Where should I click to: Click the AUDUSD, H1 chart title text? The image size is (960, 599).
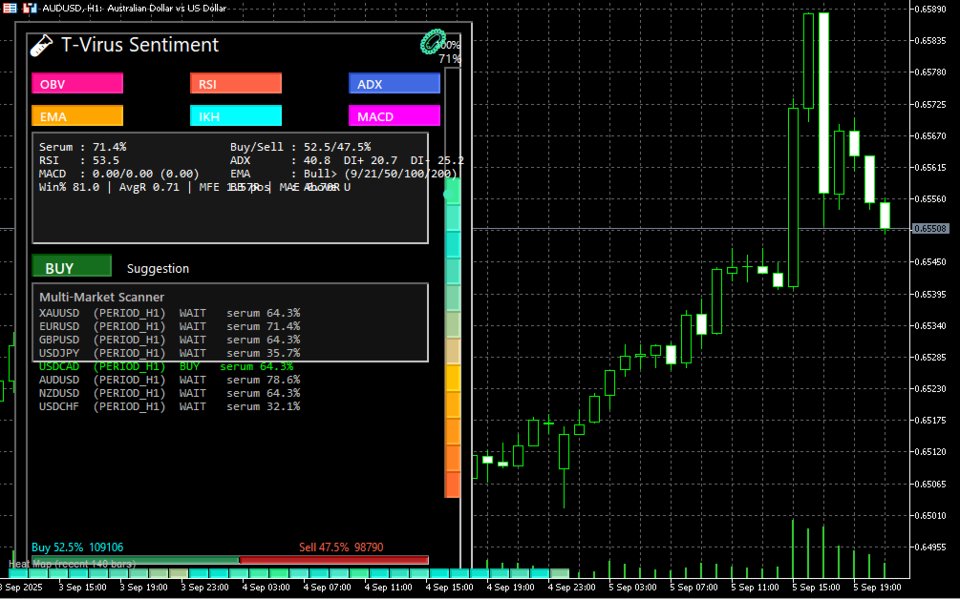[134, 8]
